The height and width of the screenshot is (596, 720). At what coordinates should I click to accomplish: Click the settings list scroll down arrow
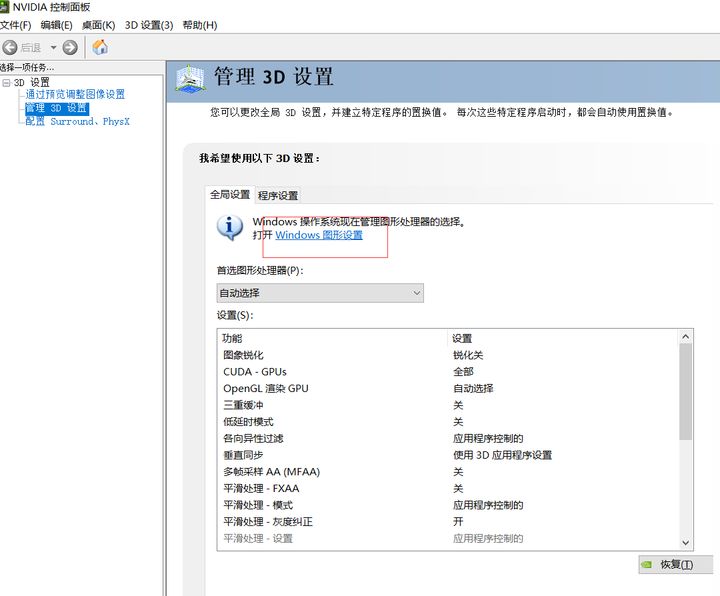point(686,543)
